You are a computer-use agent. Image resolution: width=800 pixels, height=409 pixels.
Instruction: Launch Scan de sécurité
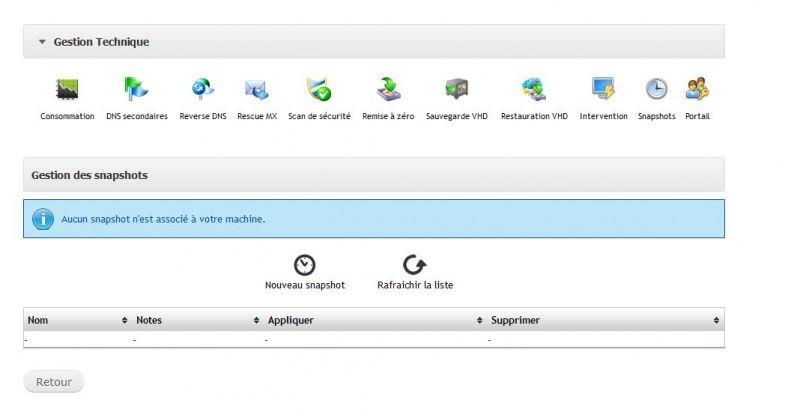point(319,91)
